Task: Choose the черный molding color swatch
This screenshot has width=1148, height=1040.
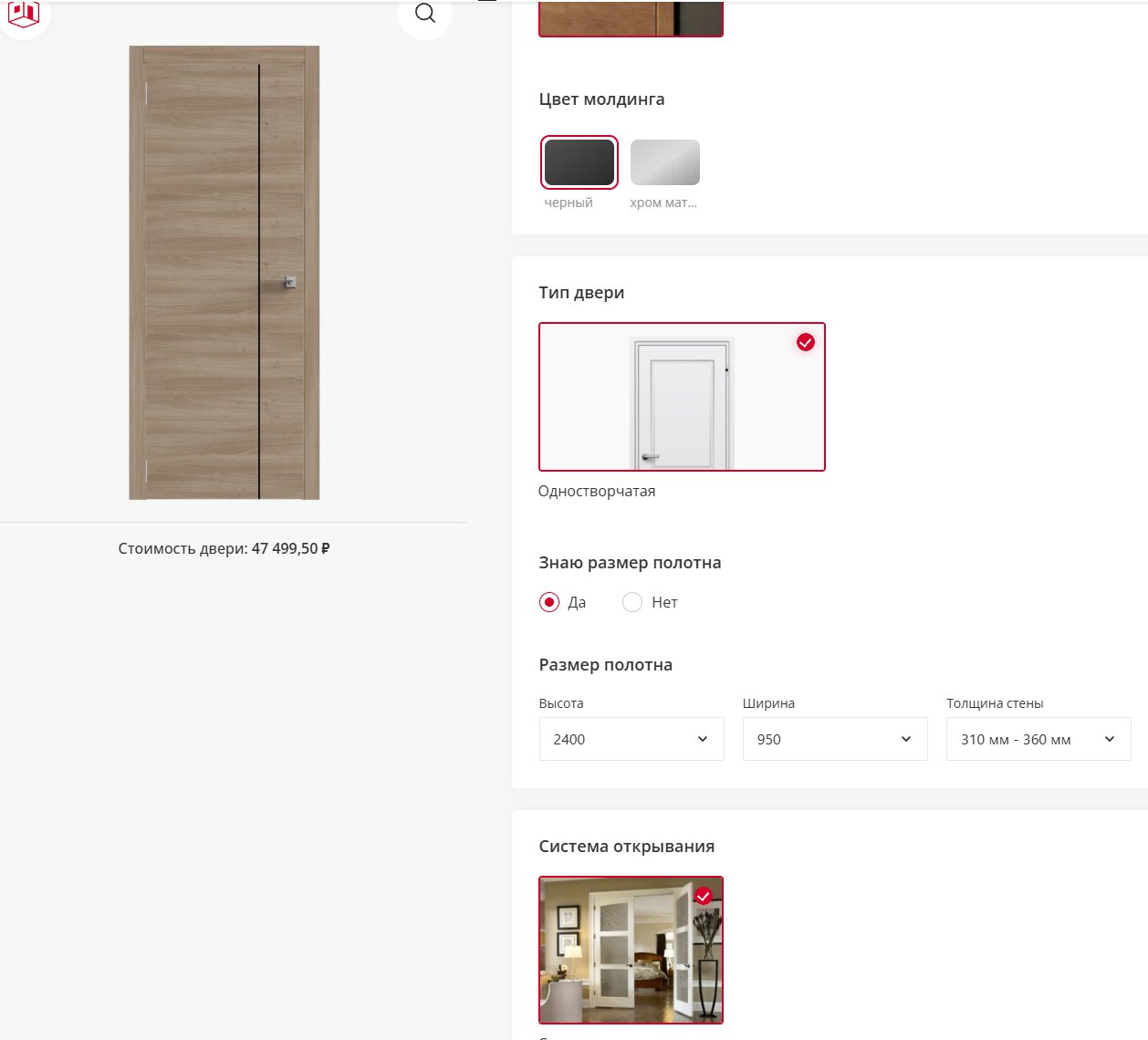Action: click(x=579, y=162)
